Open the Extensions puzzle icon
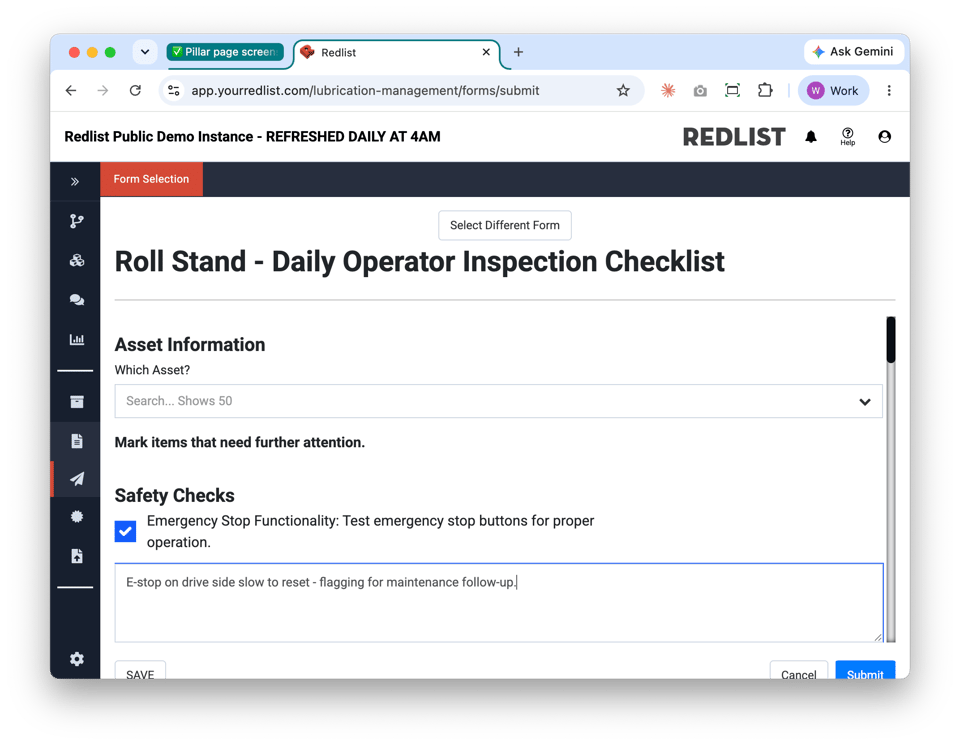 765,91
